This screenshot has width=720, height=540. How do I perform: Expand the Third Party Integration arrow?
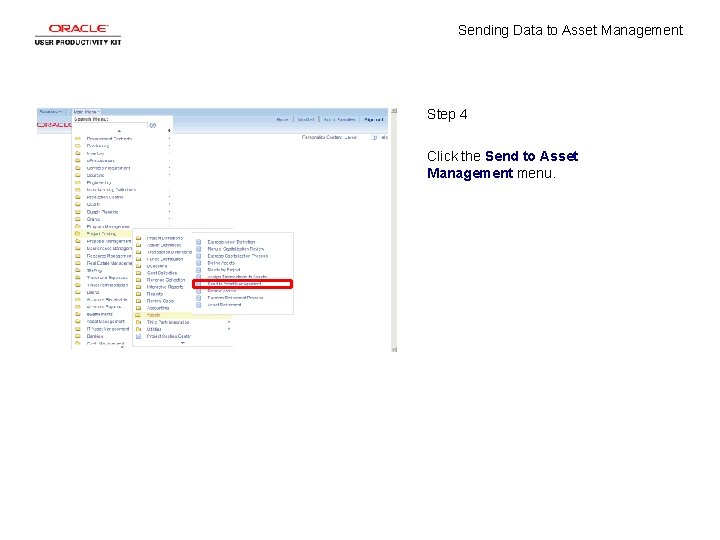[x=229, y=322]
